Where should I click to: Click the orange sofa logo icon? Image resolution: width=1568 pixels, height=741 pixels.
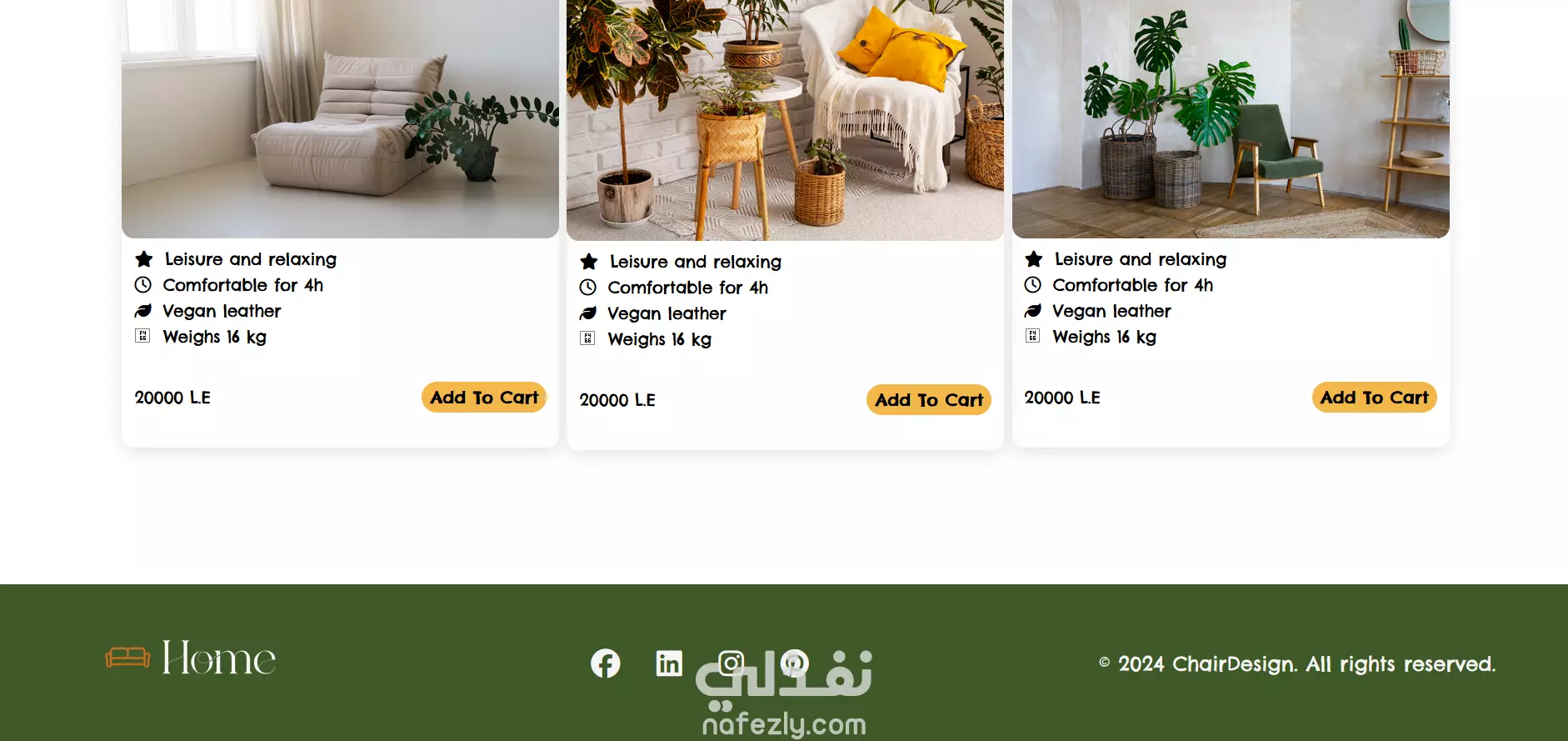tap(127, 658)
